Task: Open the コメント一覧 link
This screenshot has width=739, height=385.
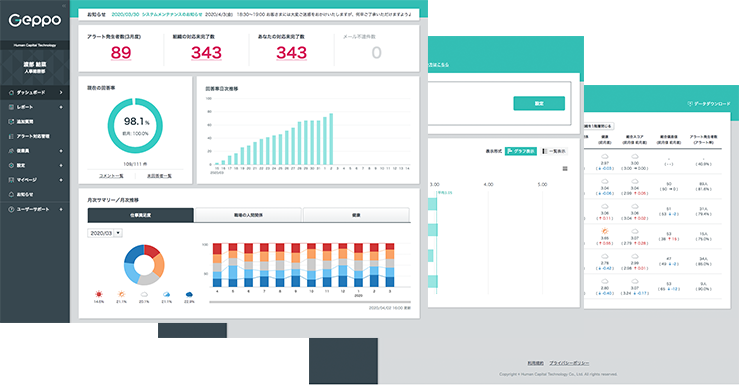Action: (x=111, y=176)
